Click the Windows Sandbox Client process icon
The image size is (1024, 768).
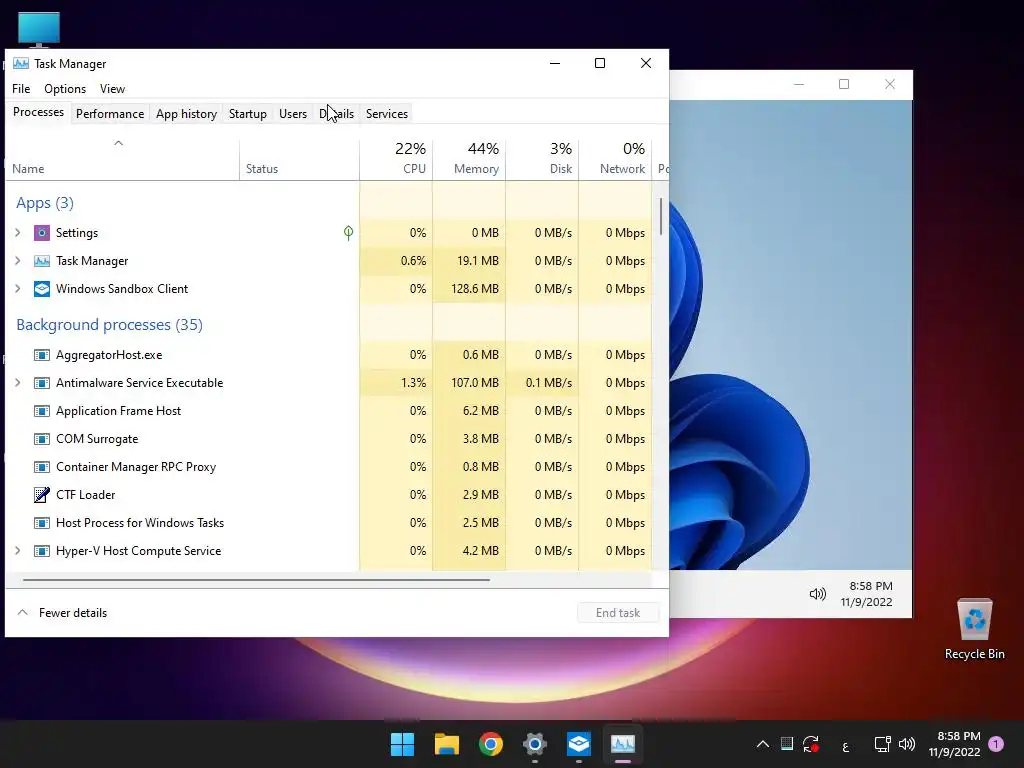(42, 289)
